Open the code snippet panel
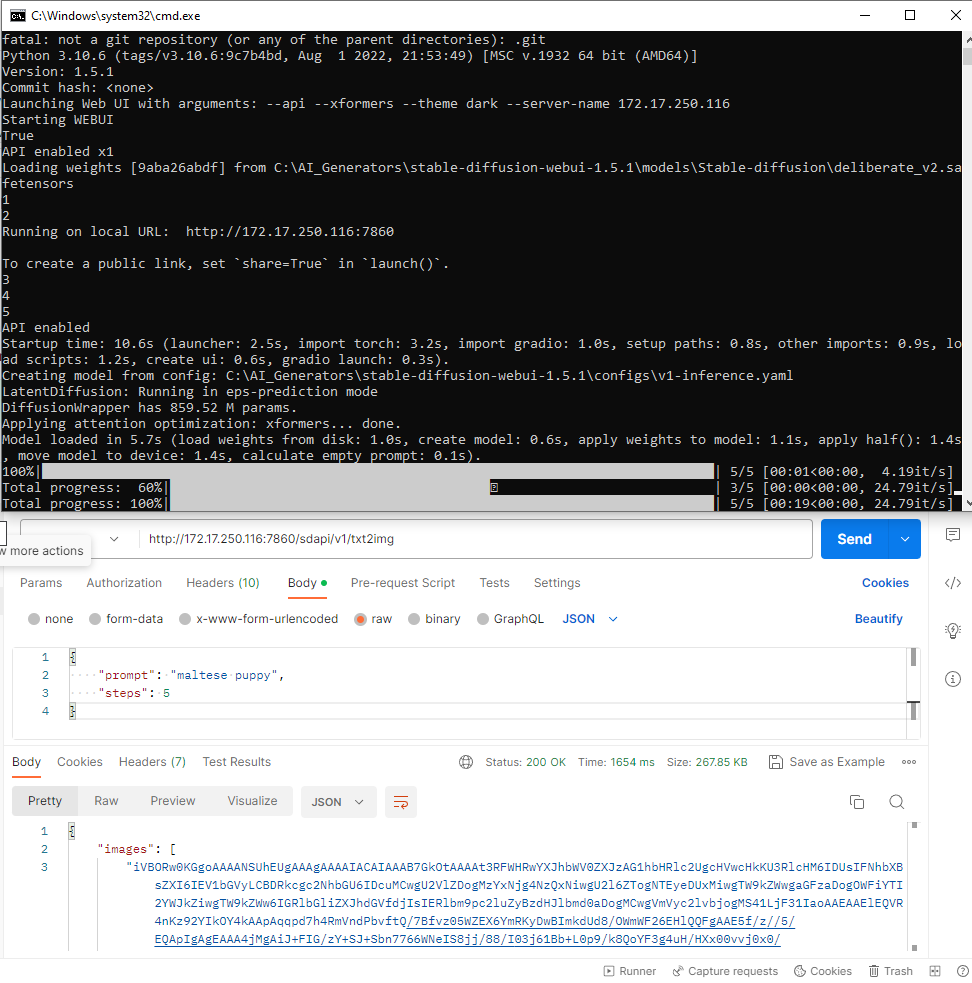 point(952,583)
